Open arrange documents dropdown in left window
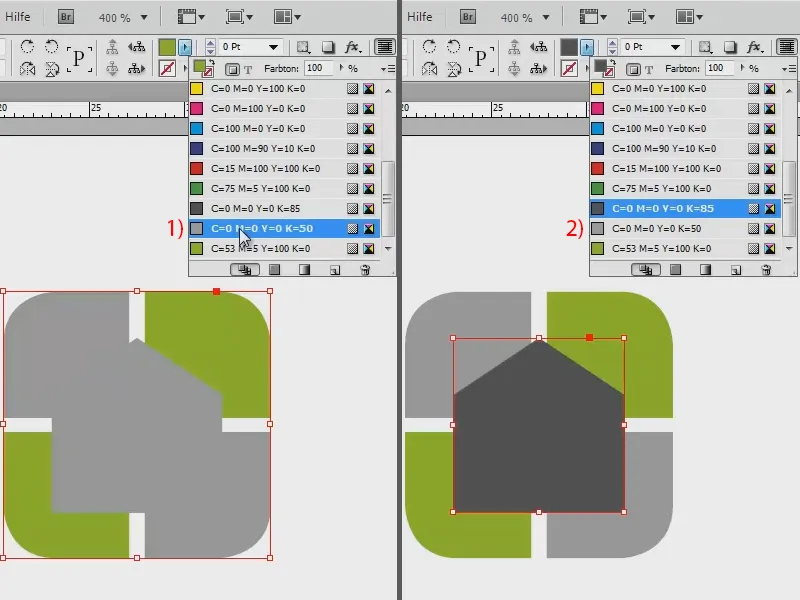 coord(287,17)
